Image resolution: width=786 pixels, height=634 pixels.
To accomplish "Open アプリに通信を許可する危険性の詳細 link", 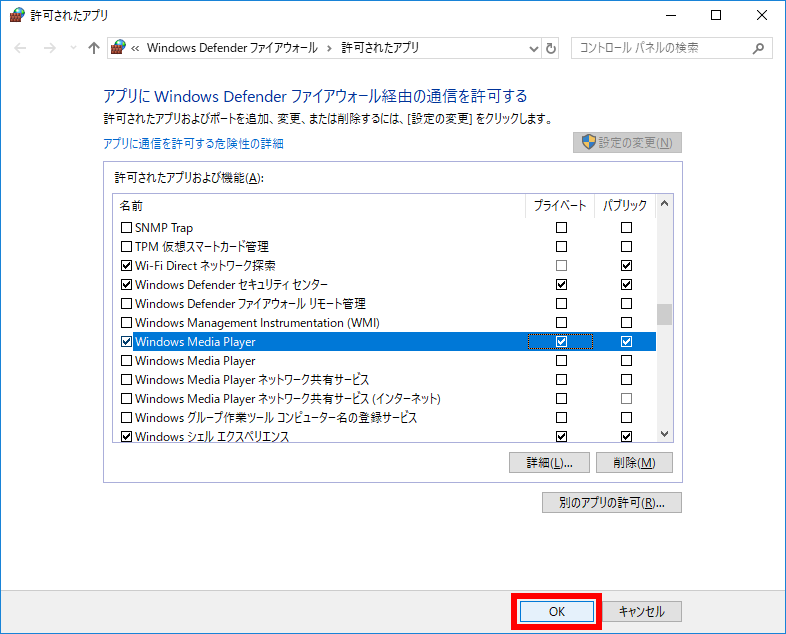I will click(193, 144).
